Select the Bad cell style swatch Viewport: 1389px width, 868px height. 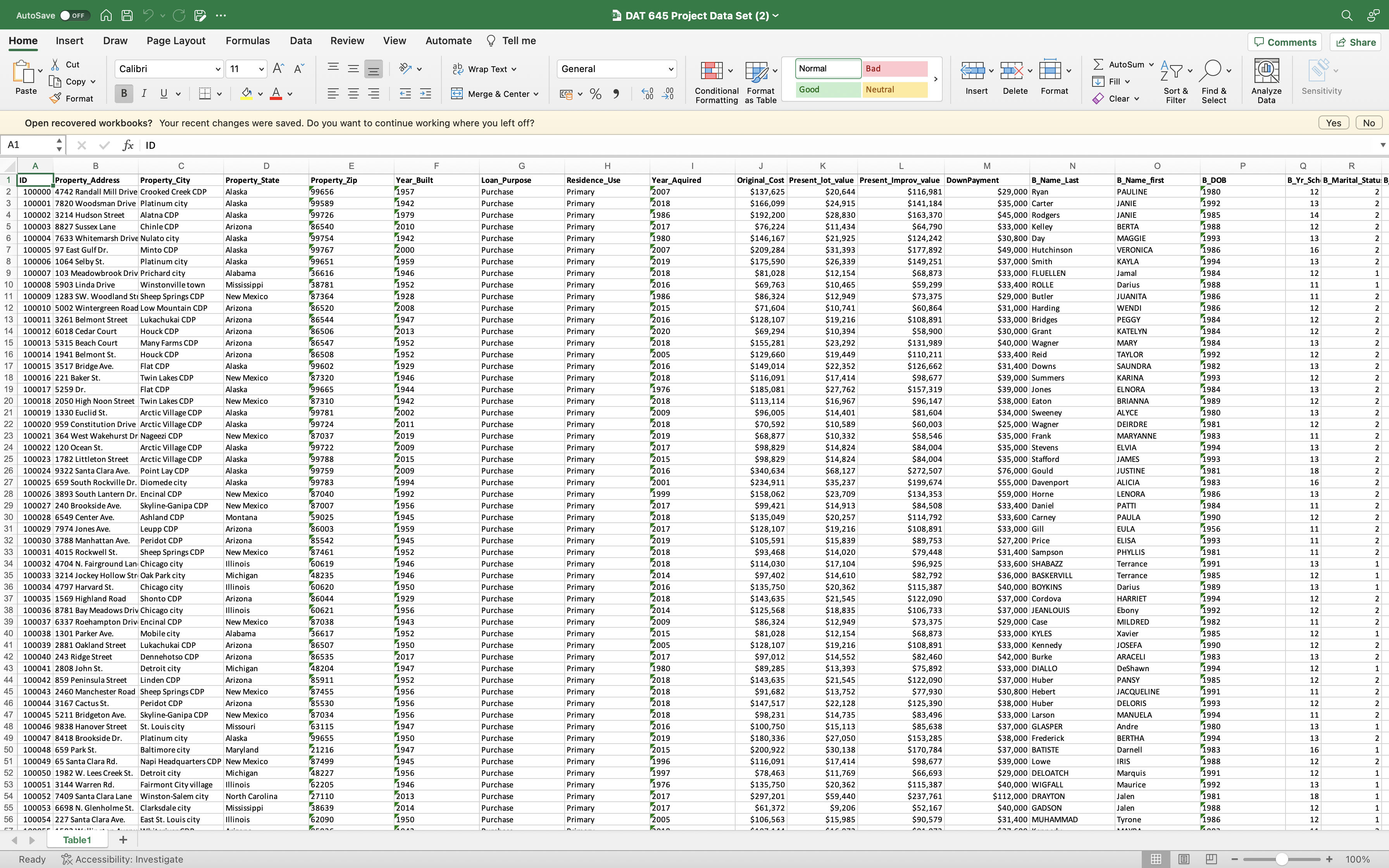[893, 68]
